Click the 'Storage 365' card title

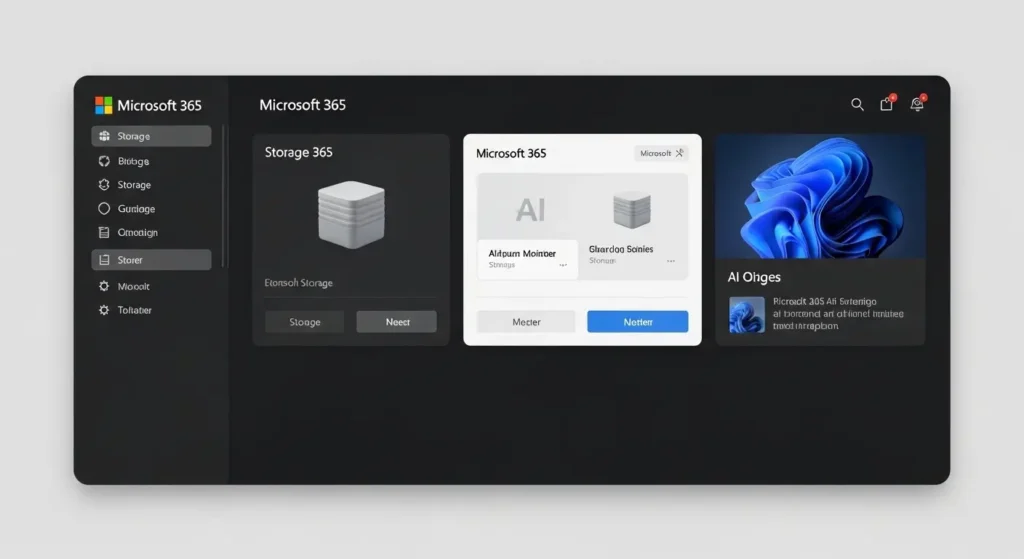click(298, 152)
